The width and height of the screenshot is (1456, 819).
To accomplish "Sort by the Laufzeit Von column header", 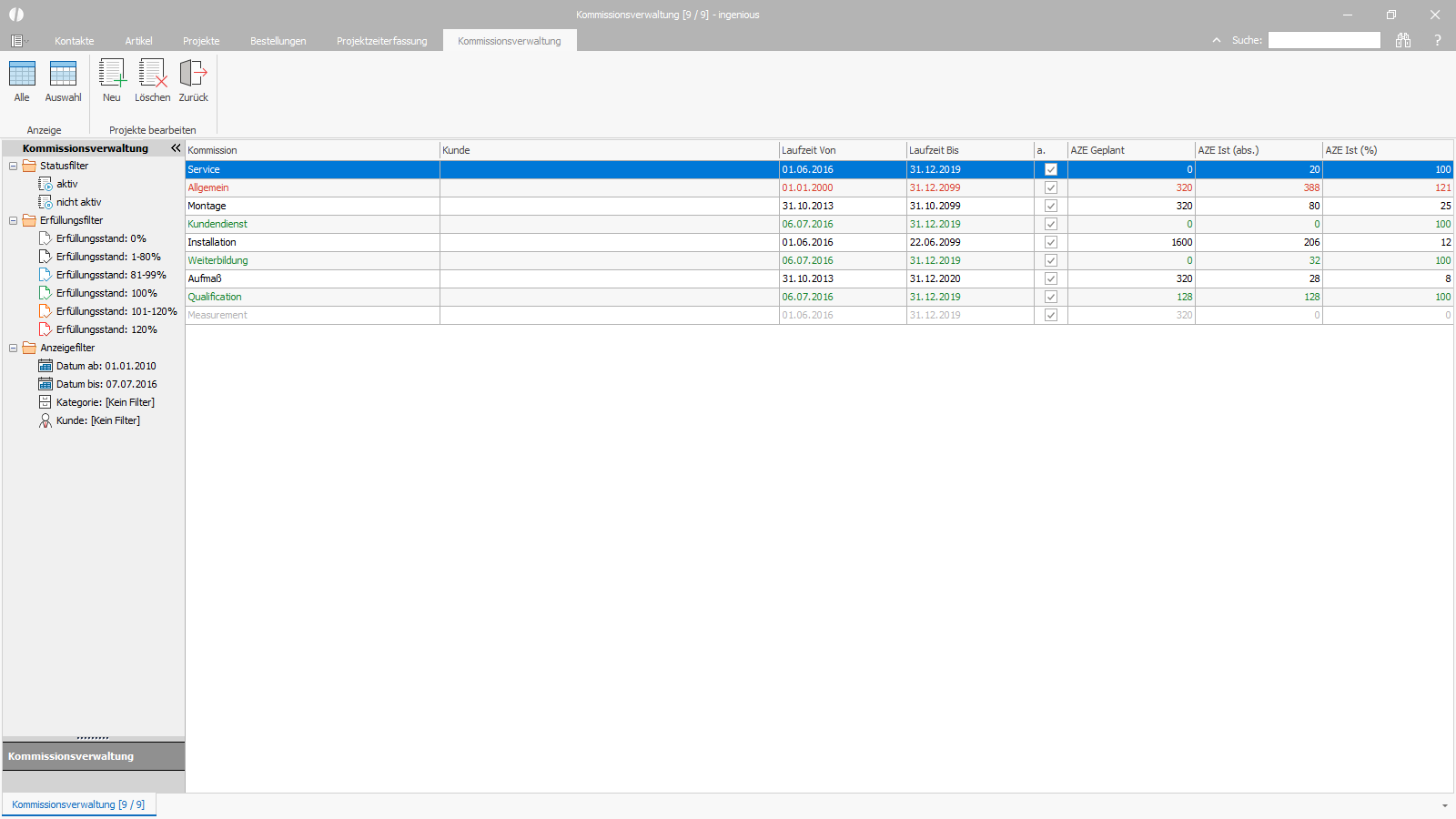I will [x=843, y=150].
